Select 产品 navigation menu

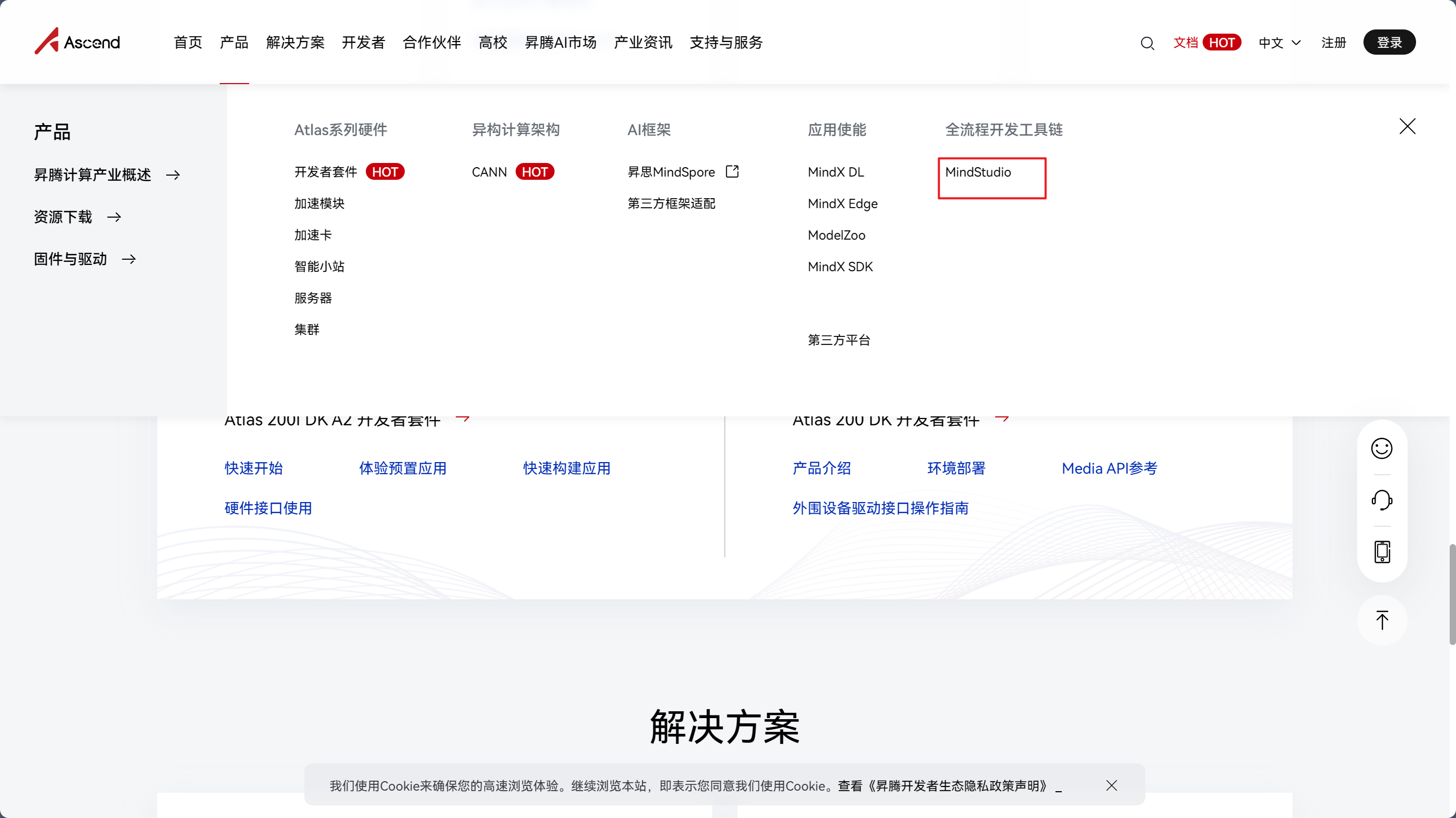click(234, 43)
